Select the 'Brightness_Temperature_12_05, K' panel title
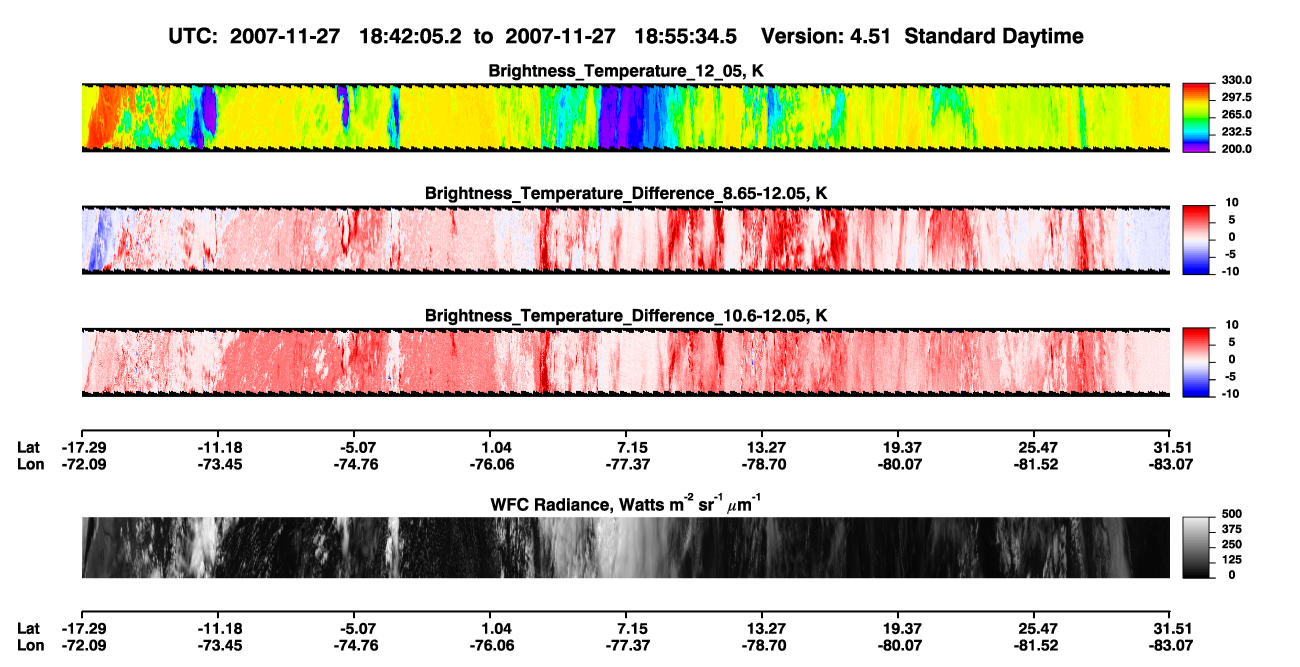This screenshot has height=667, width=1300. pos(625,70)
